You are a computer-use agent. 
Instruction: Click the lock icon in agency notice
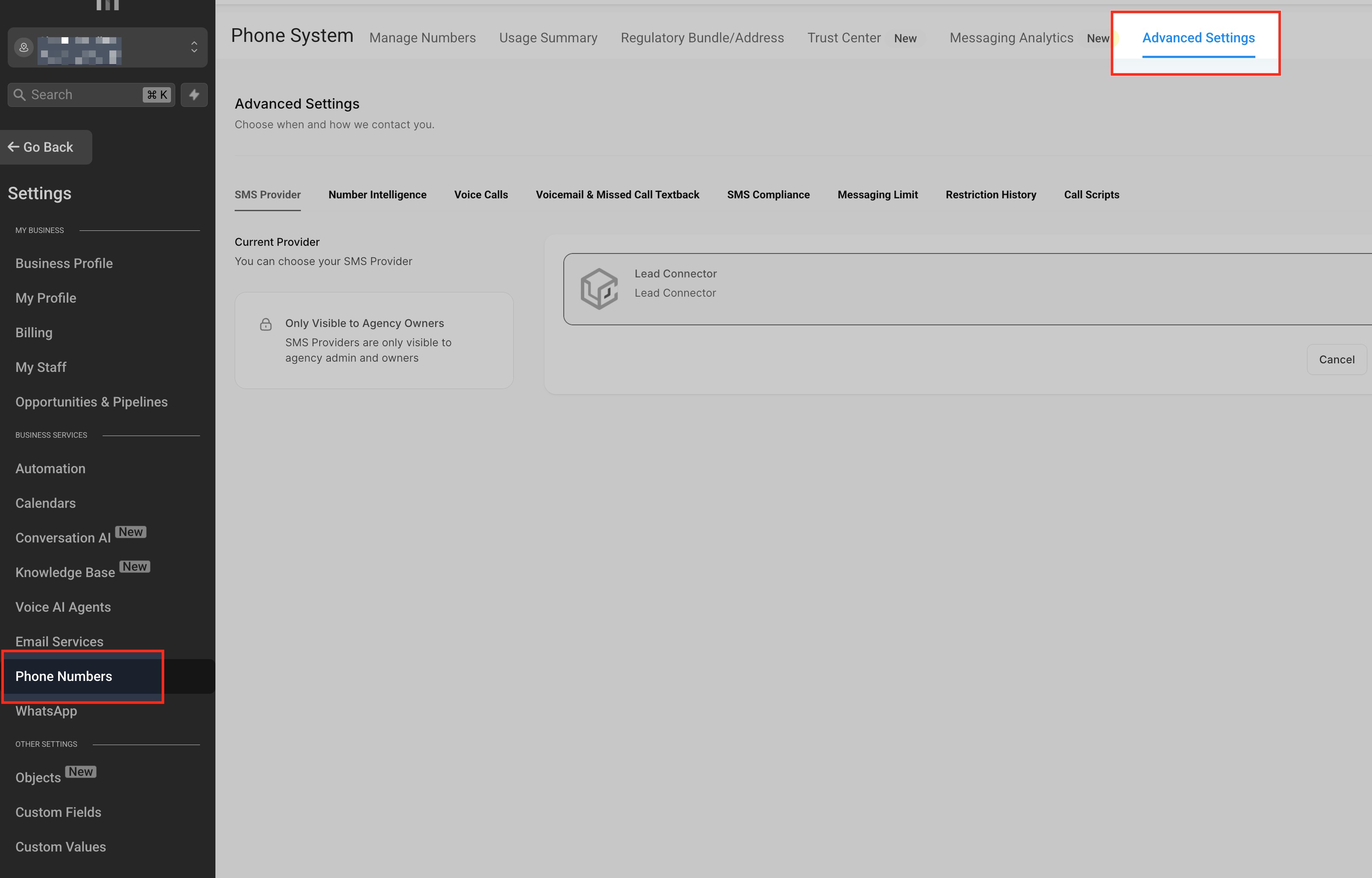click(x=265, y=324)
